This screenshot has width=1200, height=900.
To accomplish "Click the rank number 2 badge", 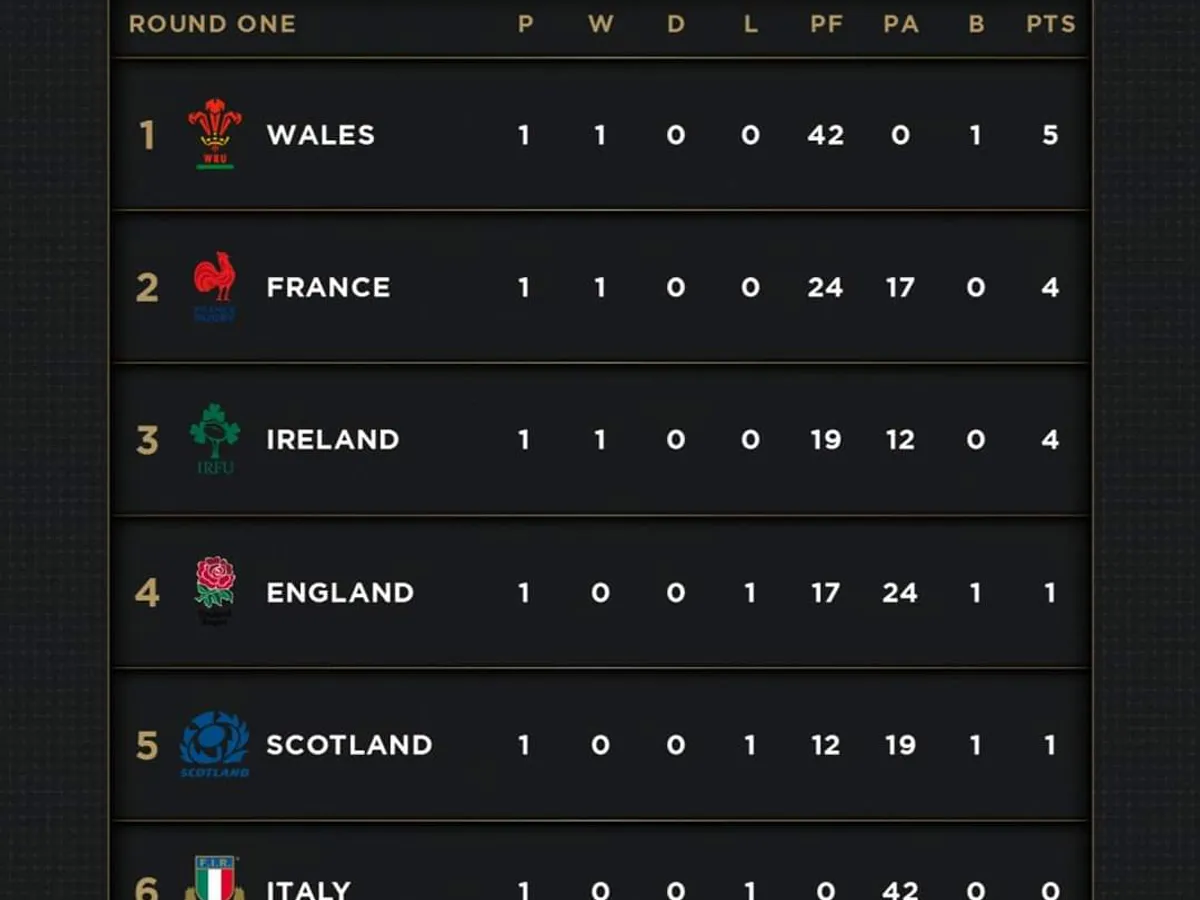I will point(147,288).
